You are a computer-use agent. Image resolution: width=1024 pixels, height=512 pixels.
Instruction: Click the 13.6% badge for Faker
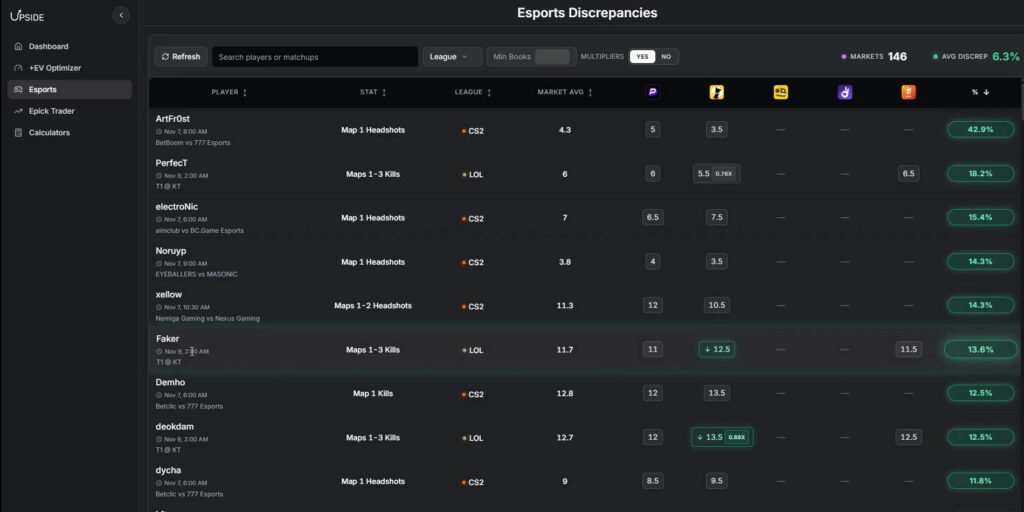pyautogui.click(x=980, y=349)
